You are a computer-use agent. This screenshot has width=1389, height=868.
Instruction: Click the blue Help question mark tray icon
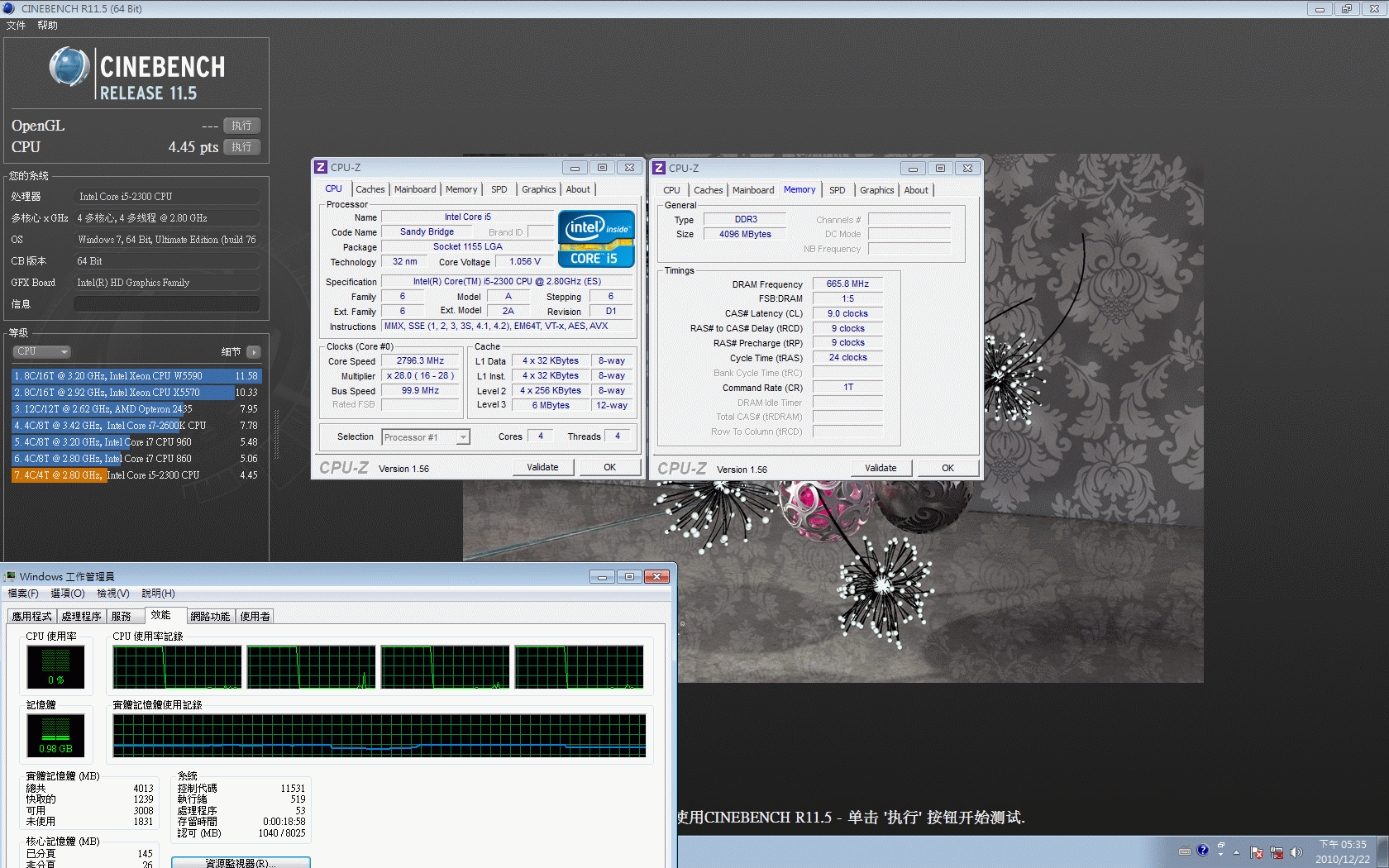[1203, 850]
